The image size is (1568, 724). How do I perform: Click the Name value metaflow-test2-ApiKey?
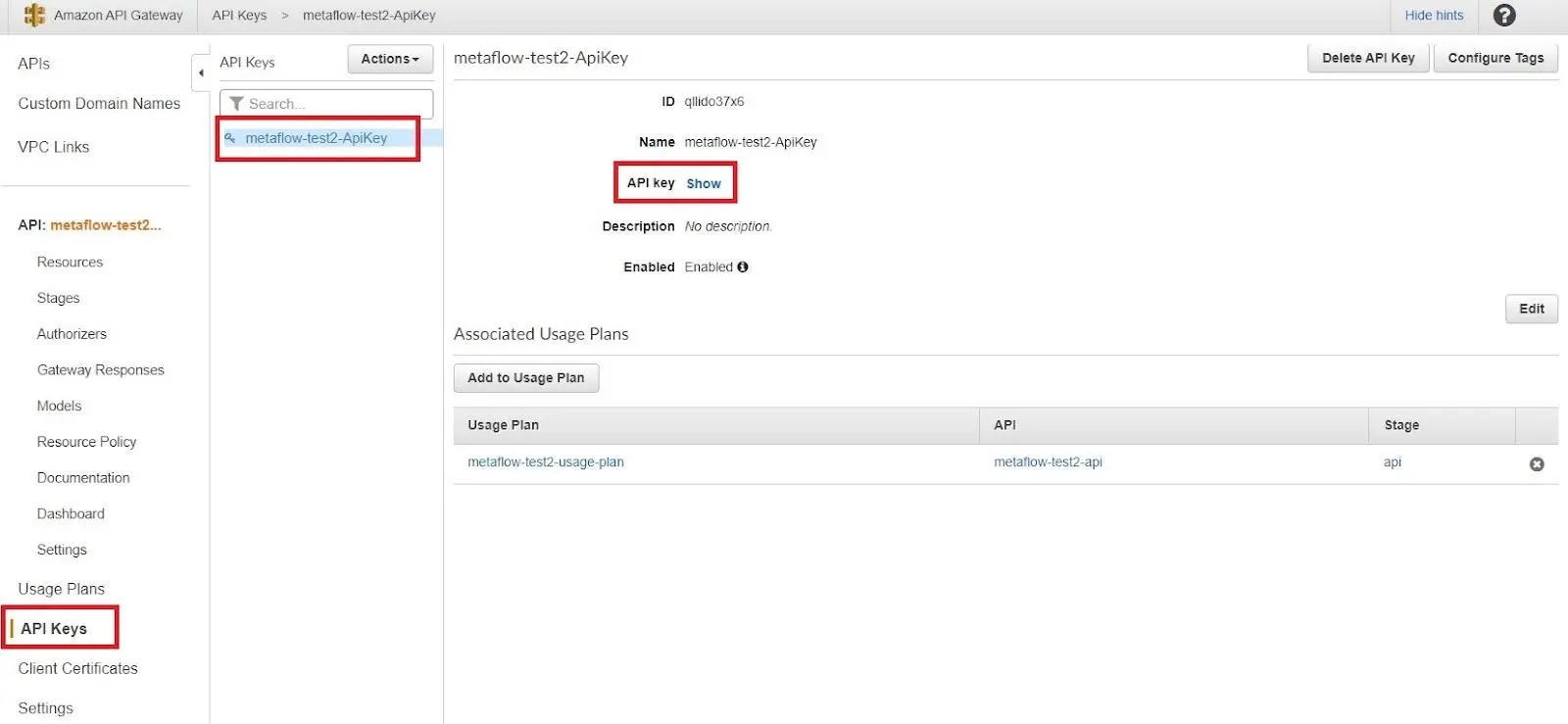[x=751, y=142]
